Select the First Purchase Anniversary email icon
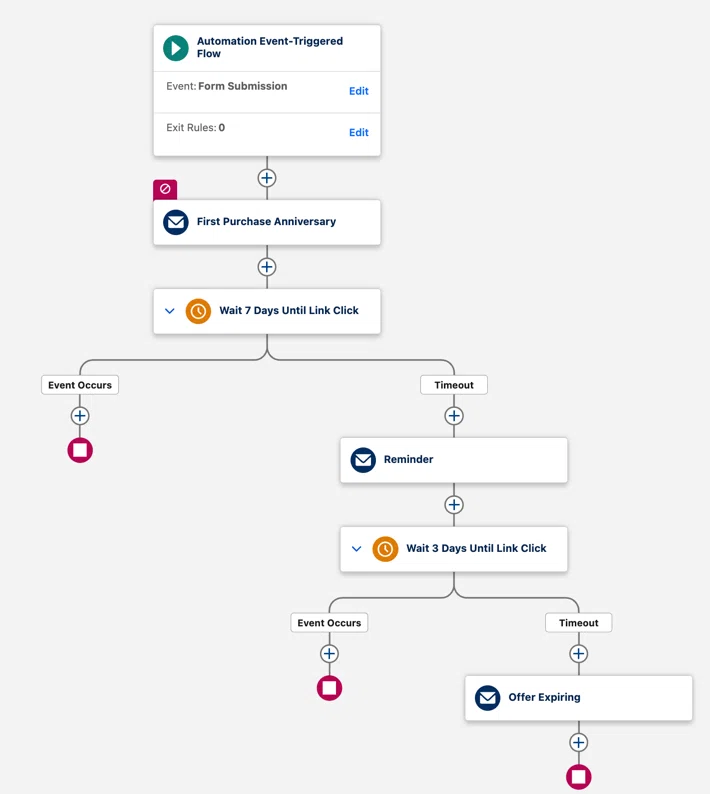Viewport: 710px width, 794px height. 176,222
